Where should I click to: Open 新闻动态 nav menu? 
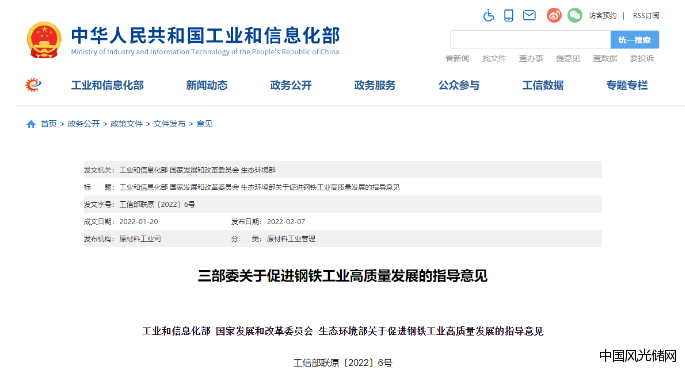(207, 85)
